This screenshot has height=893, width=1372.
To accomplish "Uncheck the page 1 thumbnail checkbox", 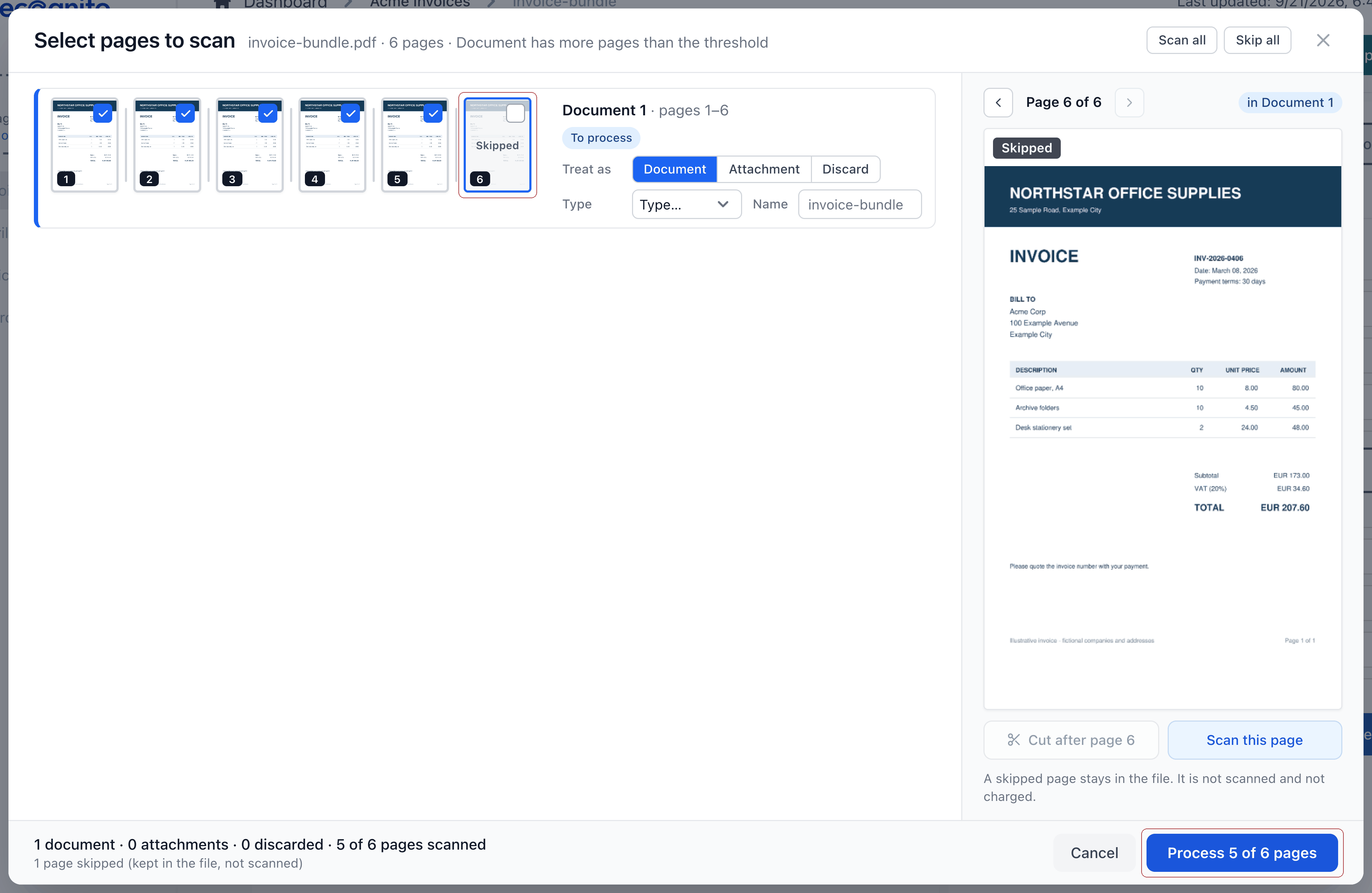I will point(103,114).
